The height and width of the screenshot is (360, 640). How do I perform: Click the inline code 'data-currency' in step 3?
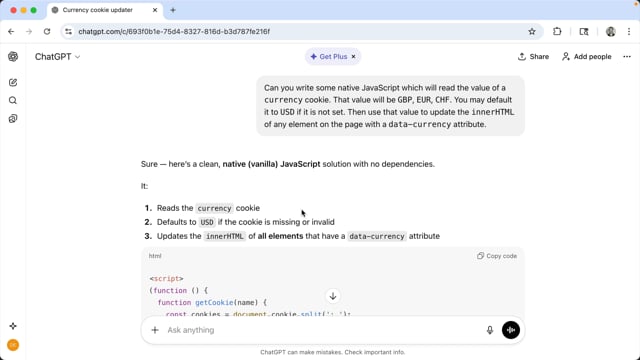click(377, 236)
